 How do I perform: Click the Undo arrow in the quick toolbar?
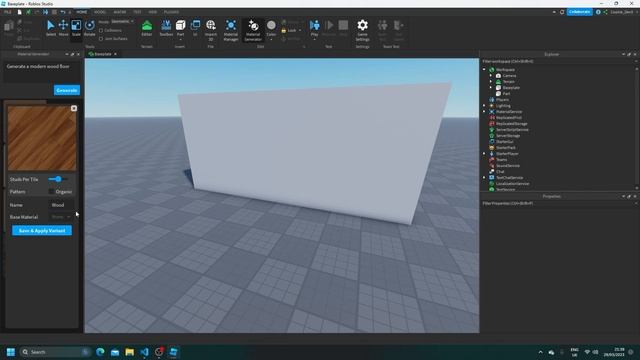[62, 12]
